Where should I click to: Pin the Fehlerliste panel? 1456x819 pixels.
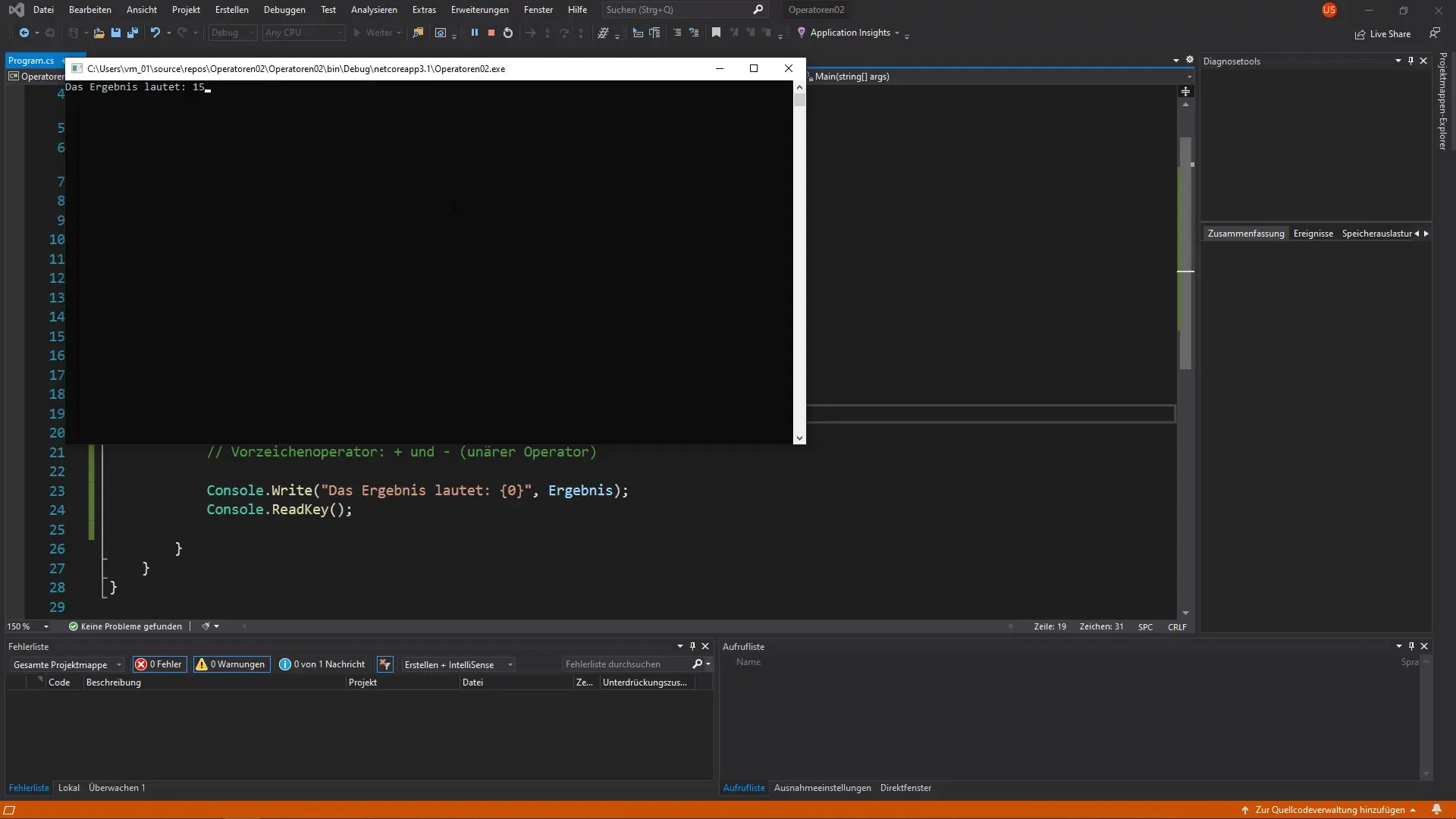pos(692,646)
